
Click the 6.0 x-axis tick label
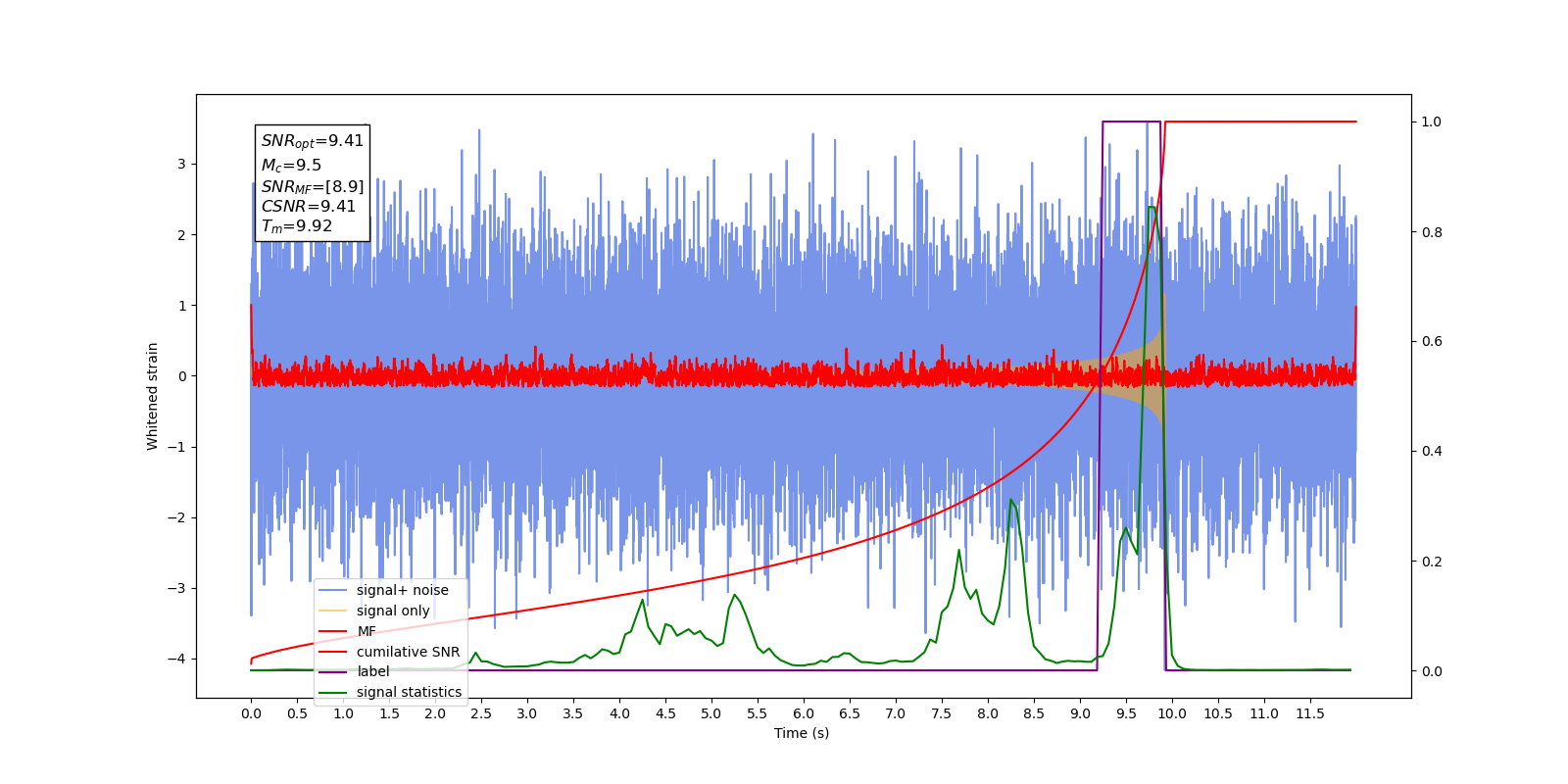coord(804,713)
